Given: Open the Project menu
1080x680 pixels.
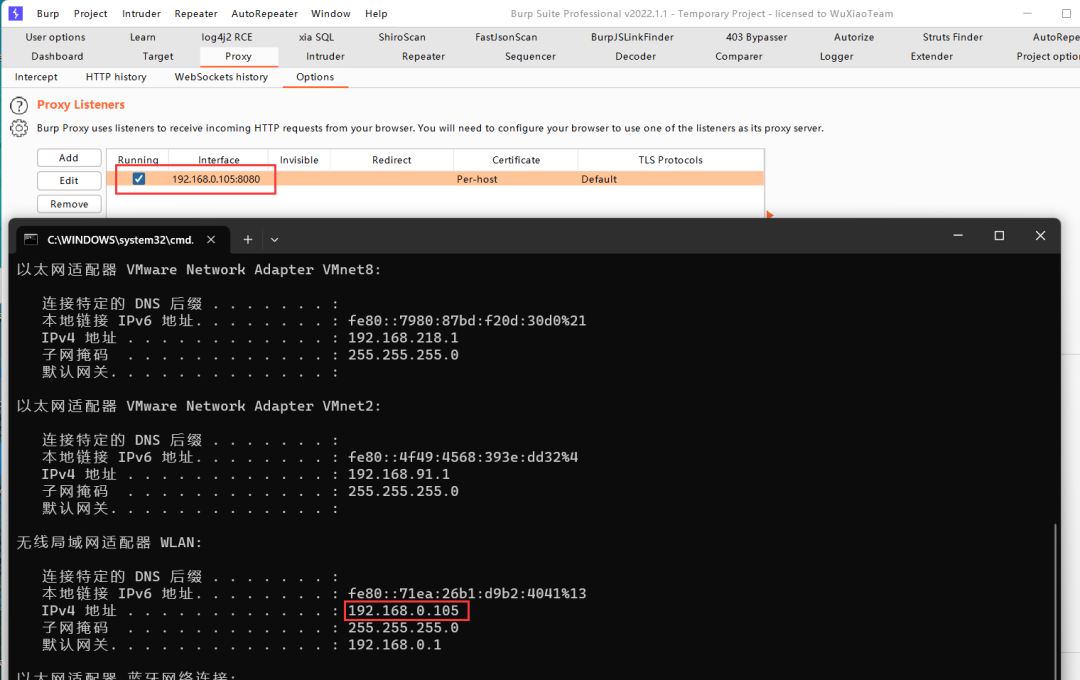Looking at the screenshot, I should [x=90, y=13].
